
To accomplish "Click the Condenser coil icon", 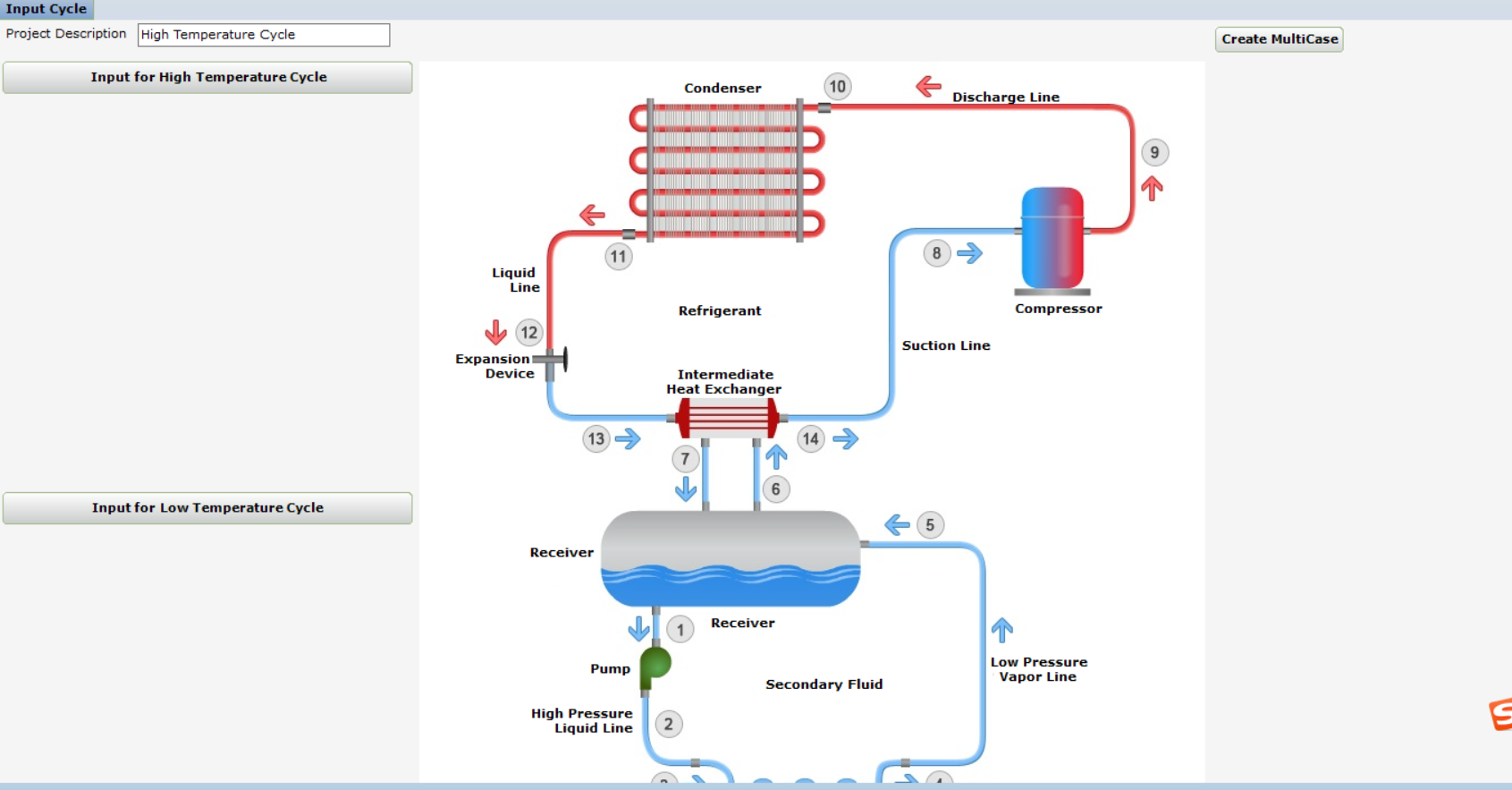I will coord(725,171).
